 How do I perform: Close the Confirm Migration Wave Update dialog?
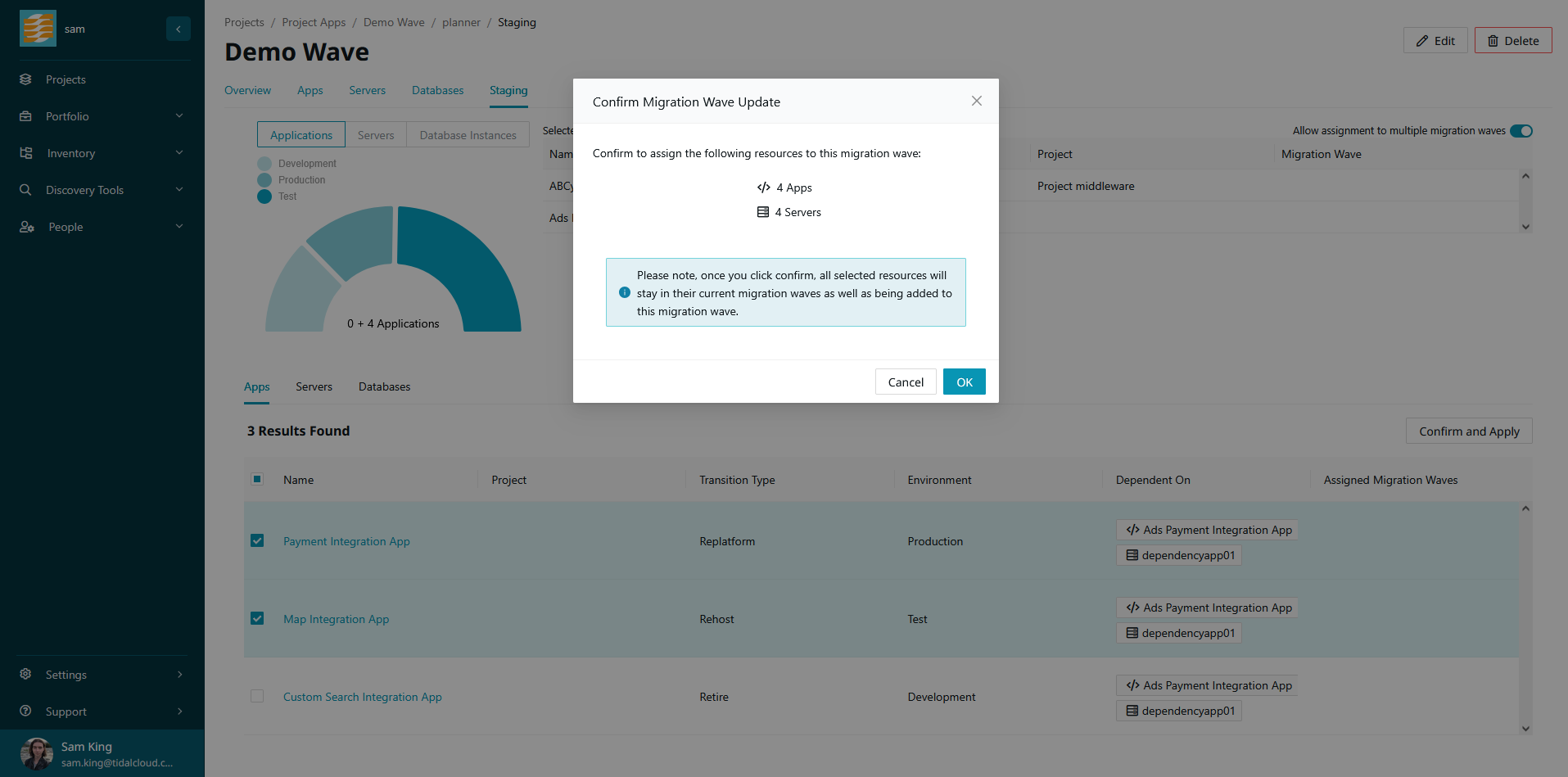click(x=976, y=101)
